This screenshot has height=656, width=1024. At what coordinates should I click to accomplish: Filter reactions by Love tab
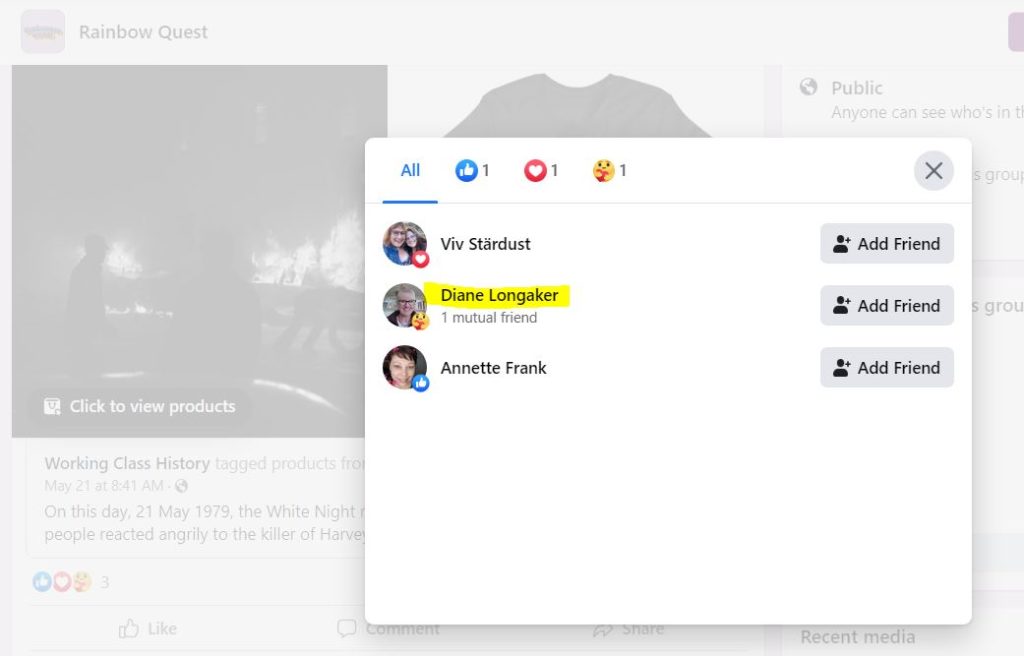tap(541, 171)
